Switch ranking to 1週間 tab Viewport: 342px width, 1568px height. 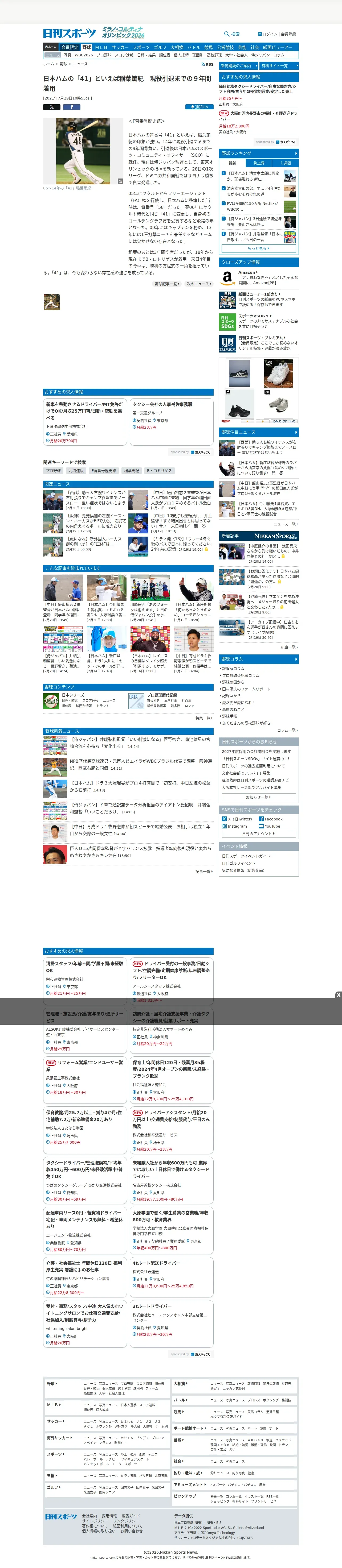click(286, 163)
